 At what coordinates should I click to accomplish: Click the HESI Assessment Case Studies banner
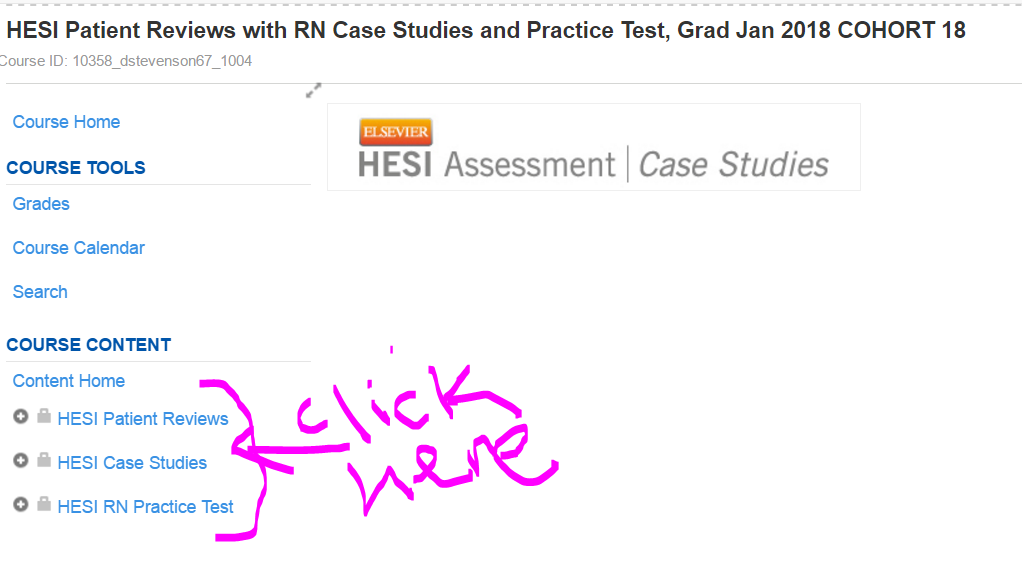point(594,147)
